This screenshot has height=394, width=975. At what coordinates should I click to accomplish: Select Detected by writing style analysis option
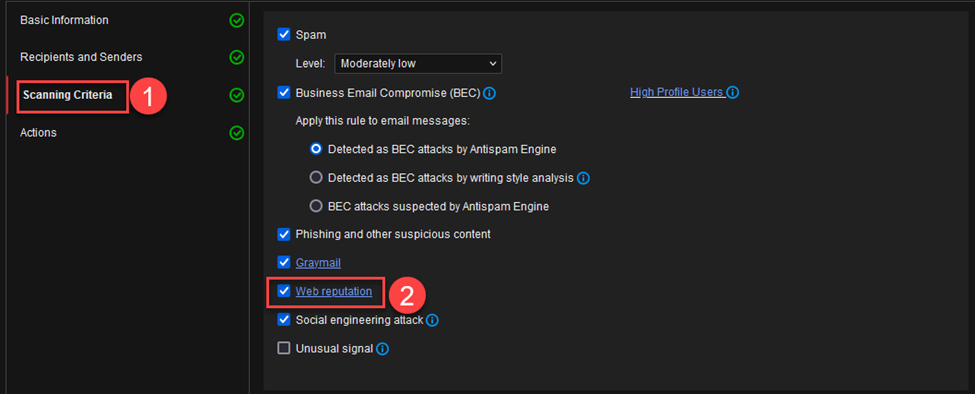point(316,178)
